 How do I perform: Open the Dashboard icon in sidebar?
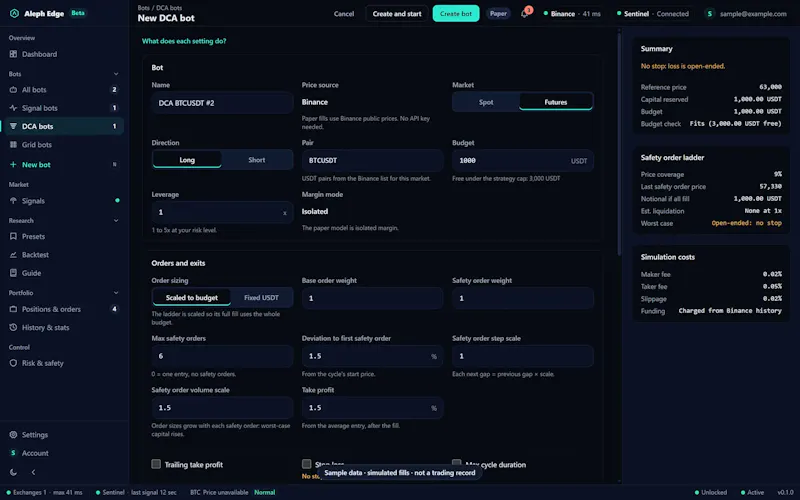[13, 54]
